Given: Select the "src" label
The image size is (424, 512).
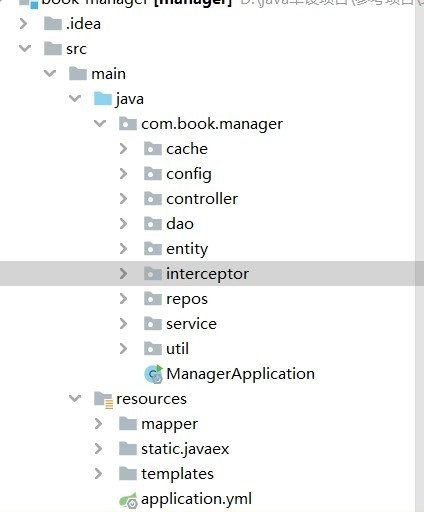Looking at the screenshot, I should (76, 49).
